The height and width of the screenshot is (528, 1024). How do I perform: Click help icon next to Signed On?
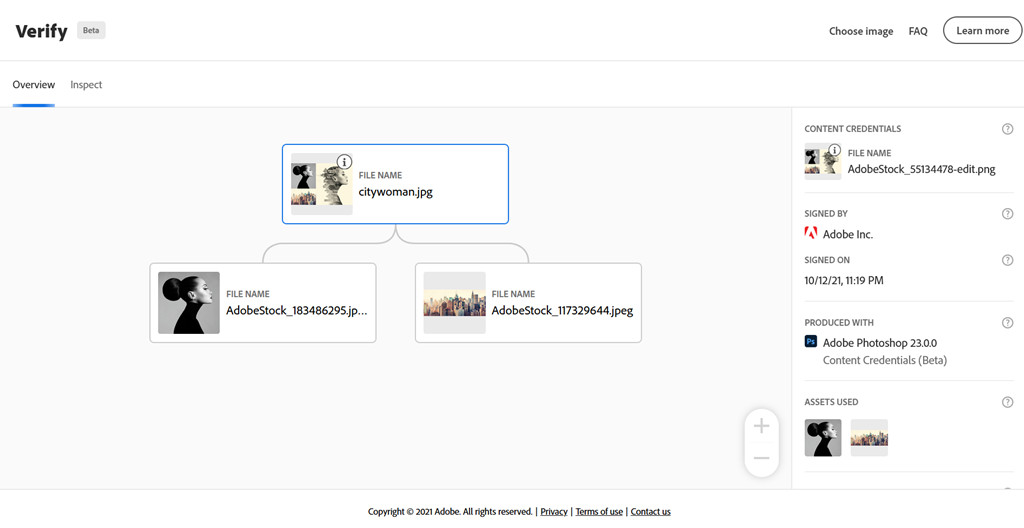(1007, 260)
